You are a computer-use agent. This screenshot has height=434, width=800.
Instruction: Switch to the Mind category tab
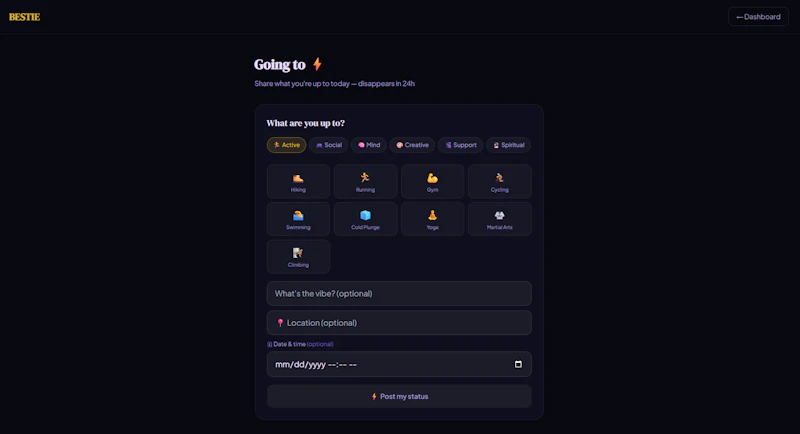point(369,145)
